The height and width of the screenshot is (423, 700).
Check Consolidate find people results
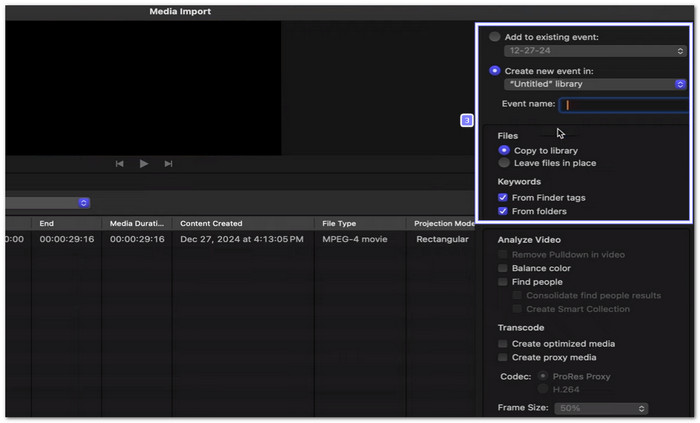[517, 295]
